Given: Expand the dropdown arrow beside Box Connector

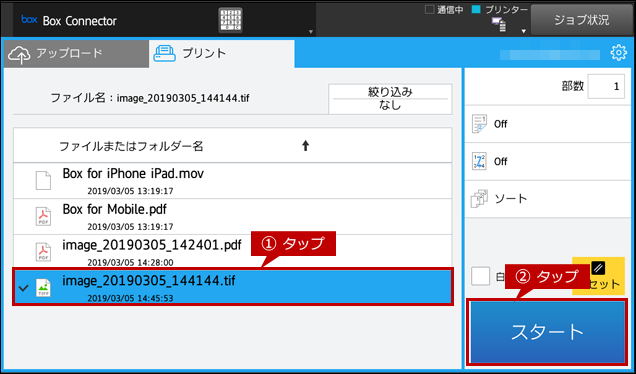Looking at the screenshot, I should [311, 32].
